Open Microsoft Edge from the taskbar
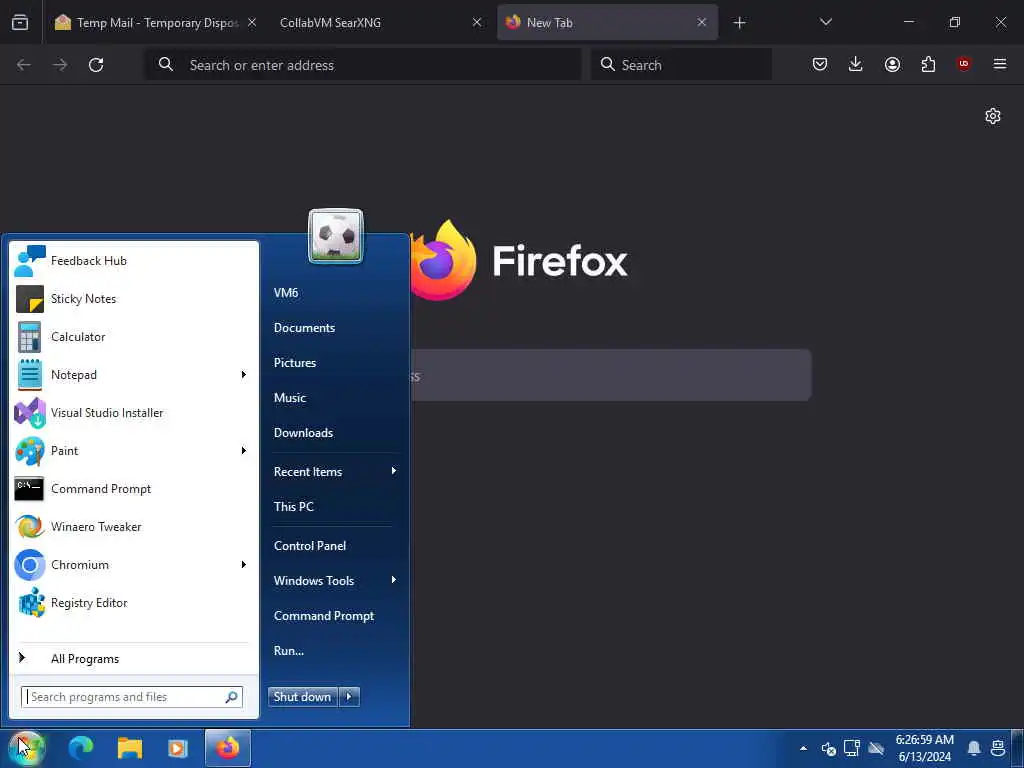Image resolution: width=1024 pixels, height=768 pixels. 81,748
